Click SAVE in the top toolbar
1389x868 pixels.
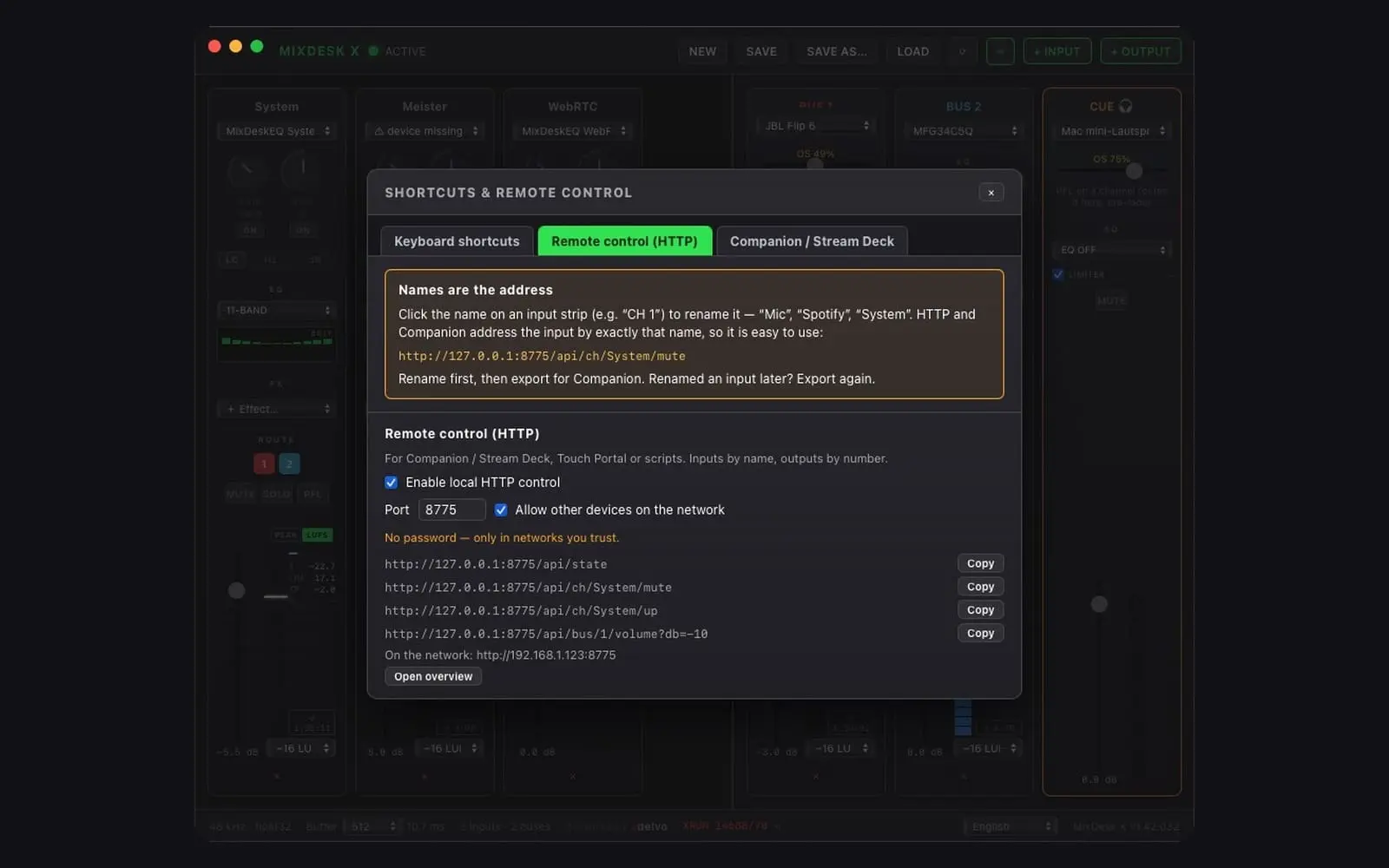(761, 51)
